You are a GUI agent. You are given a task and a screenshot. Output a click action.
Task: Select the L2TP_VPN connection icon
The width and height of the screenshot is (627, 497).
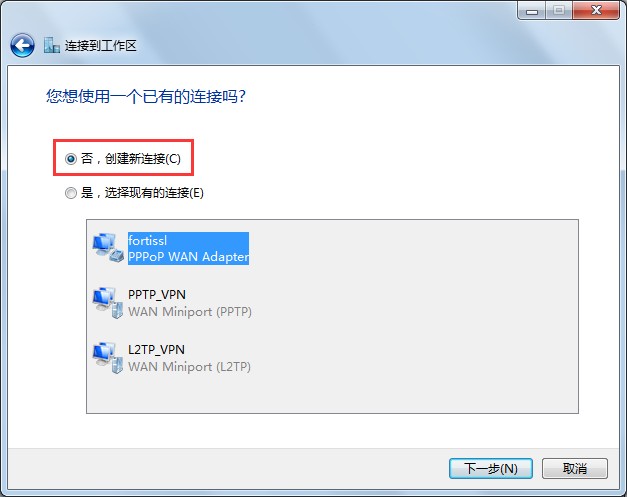click(108, 358)
